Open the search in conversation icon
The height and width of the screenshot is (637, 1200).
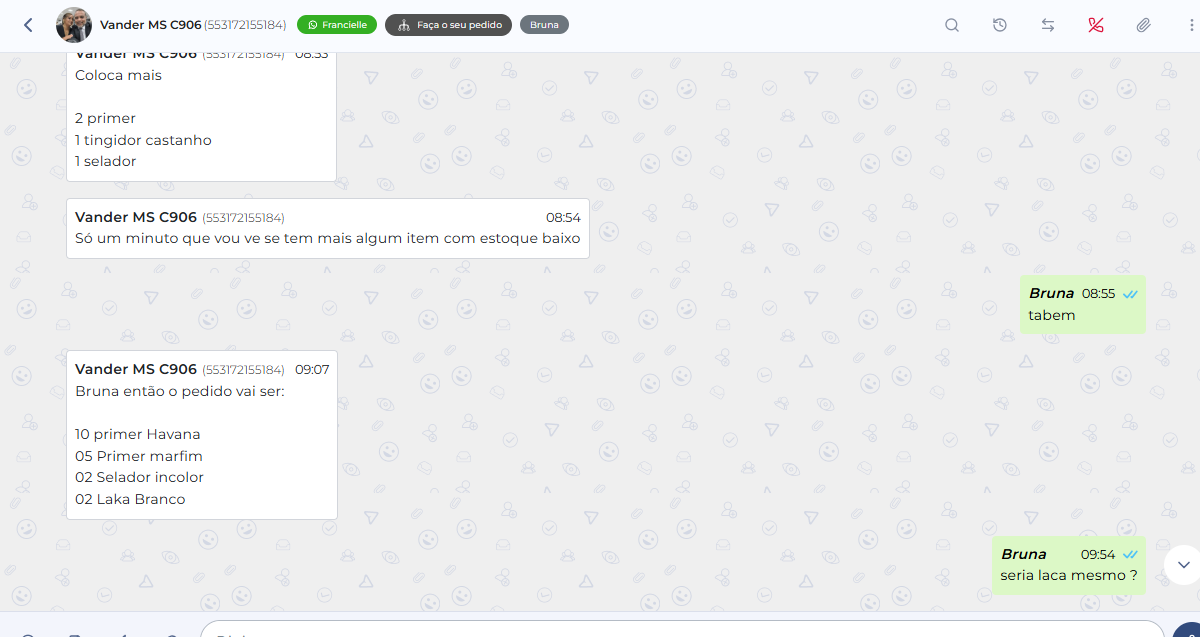tap(952, 25)
